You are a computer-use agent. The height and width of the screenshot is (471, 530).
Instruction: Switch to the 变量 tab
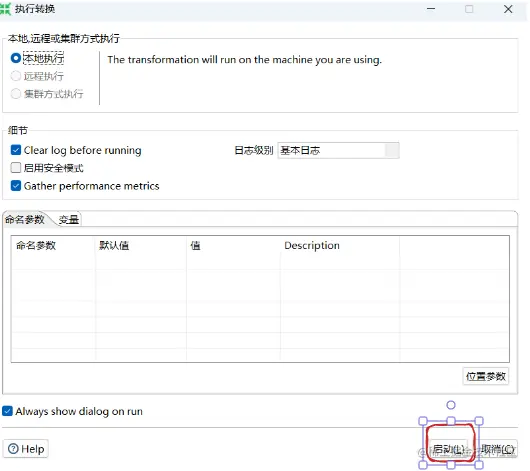(x=69, y=220)
